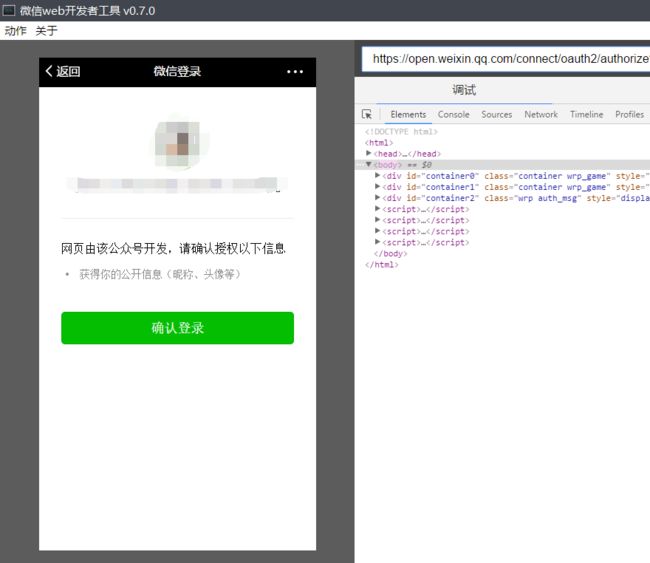
Task: Click the 返回 back label
Action: (68, 71)
